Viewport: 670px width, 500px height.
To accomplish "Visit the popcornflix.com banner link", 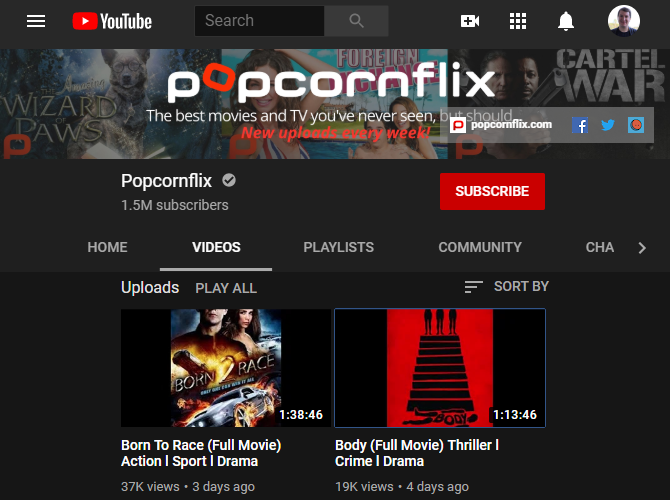I will 501,125.
